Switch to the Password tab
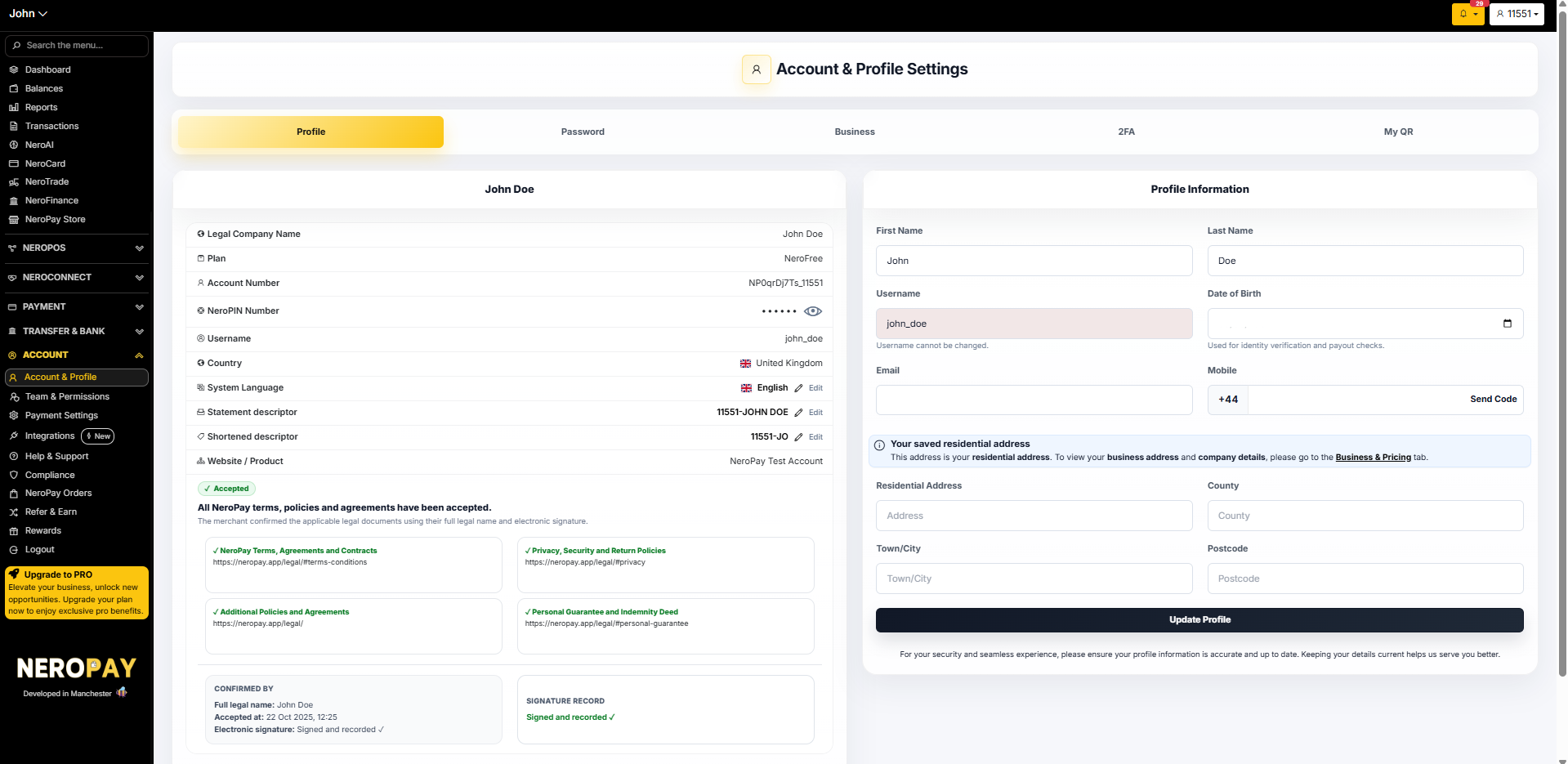This screenshot has width=1568, height=764. 583,132
